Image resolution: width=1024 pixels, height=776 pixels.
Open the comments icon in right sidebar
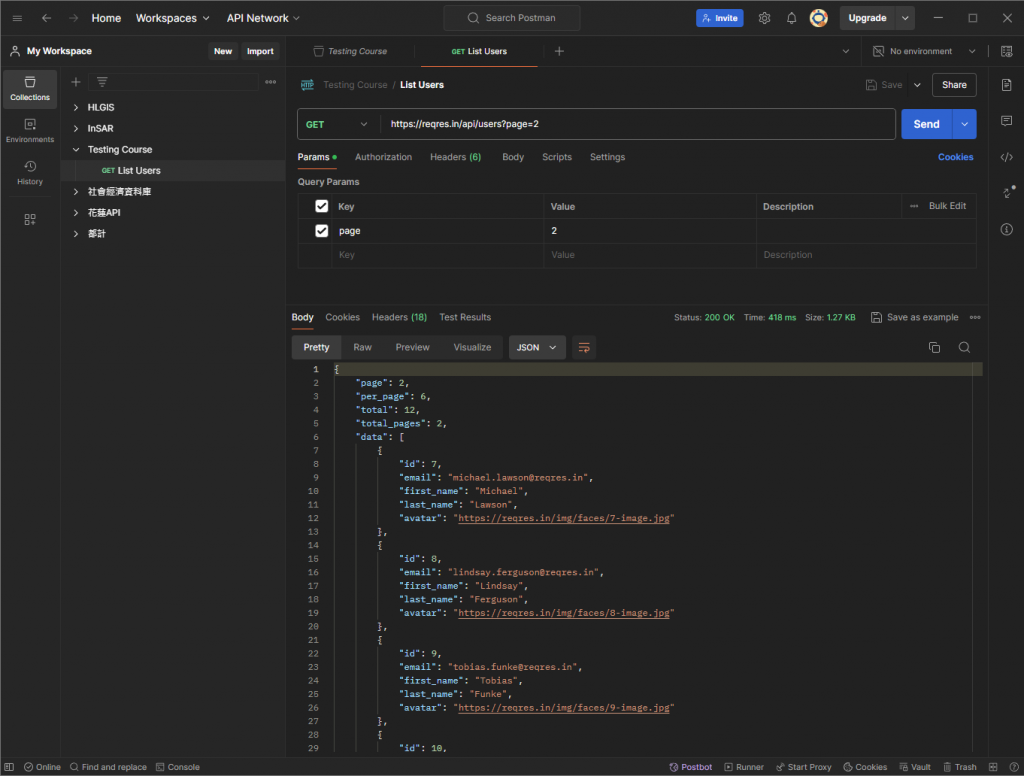[1006, 121]
